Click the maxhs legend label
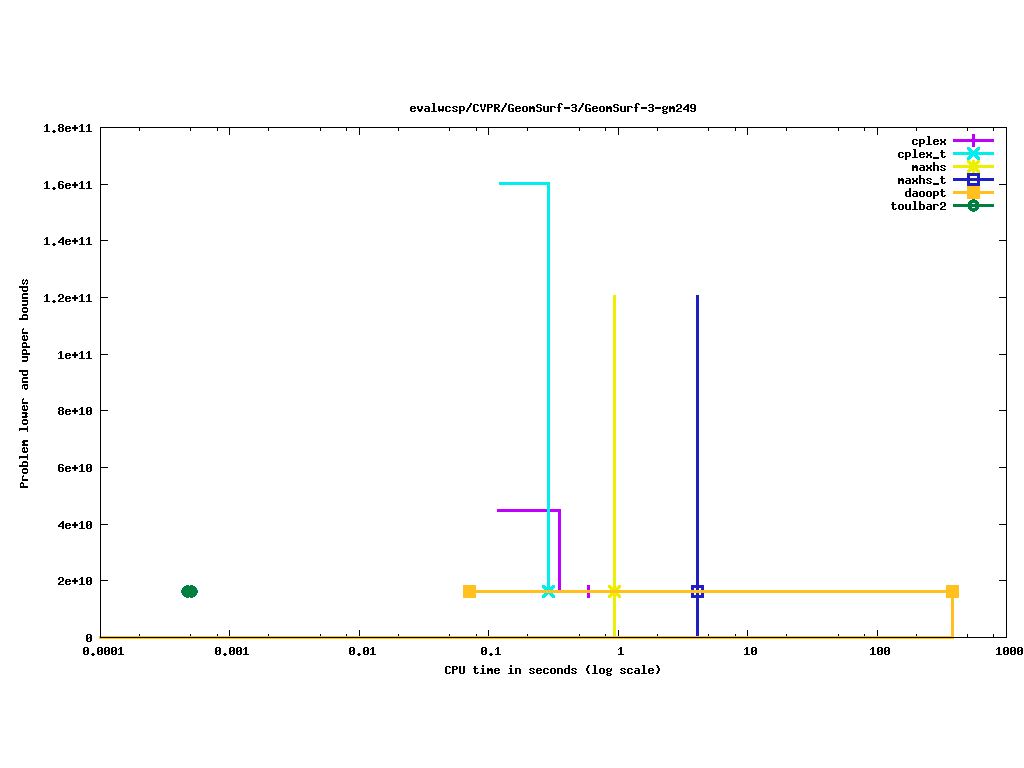Viewport: 1024px width, 768px height. (x=928, y=167)
